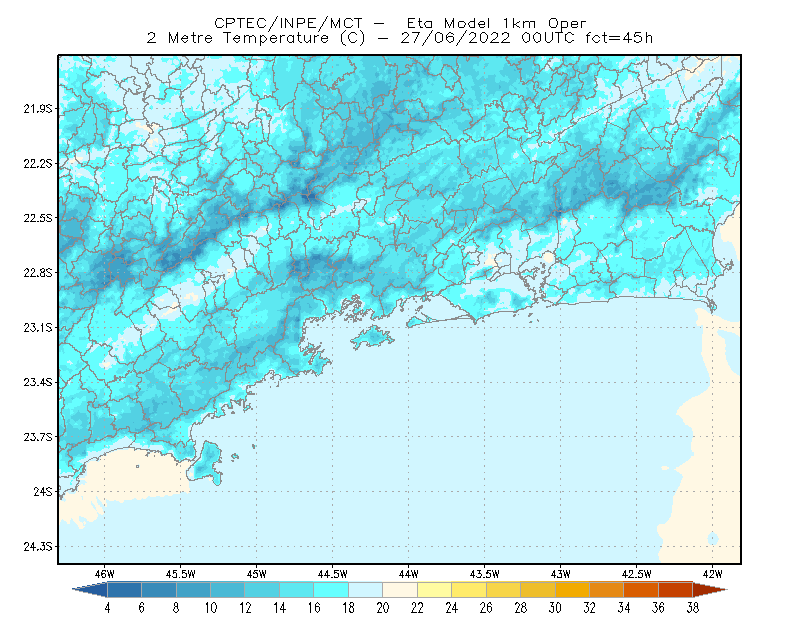The image size is (800, 618).
Task: Click the 42W longitude axis label
Action: [x=712, y=574]
